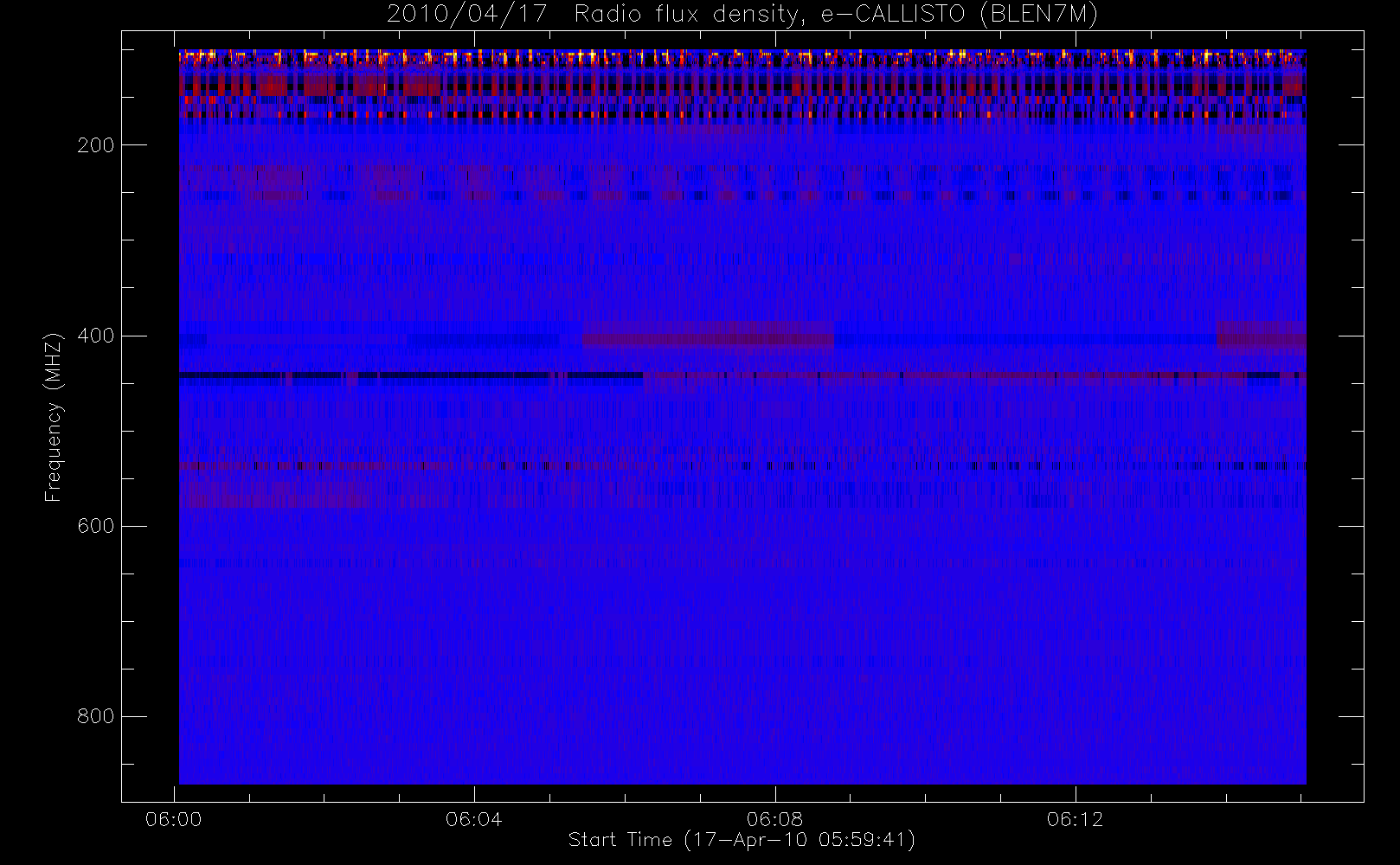Click the reddish patch near 570 MHz at 06:01
This screenshot has width=1400, height=865.
pyautogui.click(x=270, y=495)
